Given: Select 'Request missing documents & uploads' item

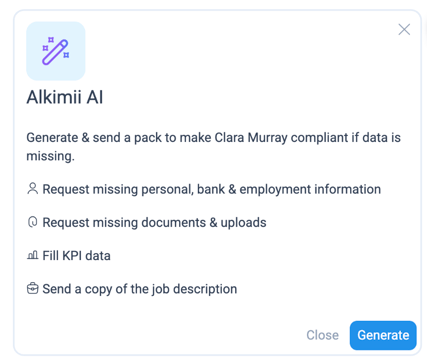Looking at the screenshot, I should pos(154,223).
